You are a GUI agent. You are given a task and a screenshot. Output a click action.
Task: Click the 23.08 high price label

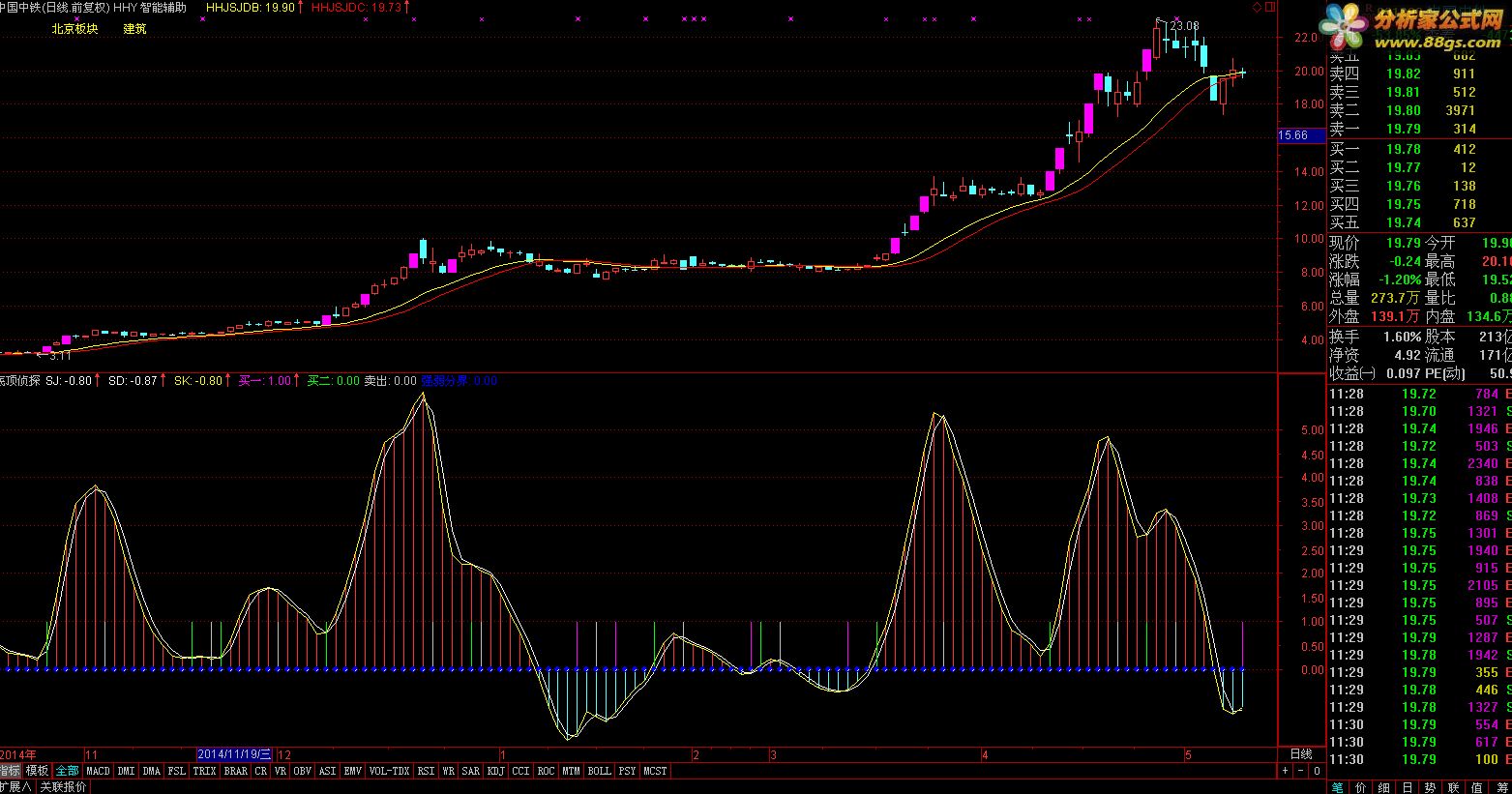click(x=1185, y=26)
